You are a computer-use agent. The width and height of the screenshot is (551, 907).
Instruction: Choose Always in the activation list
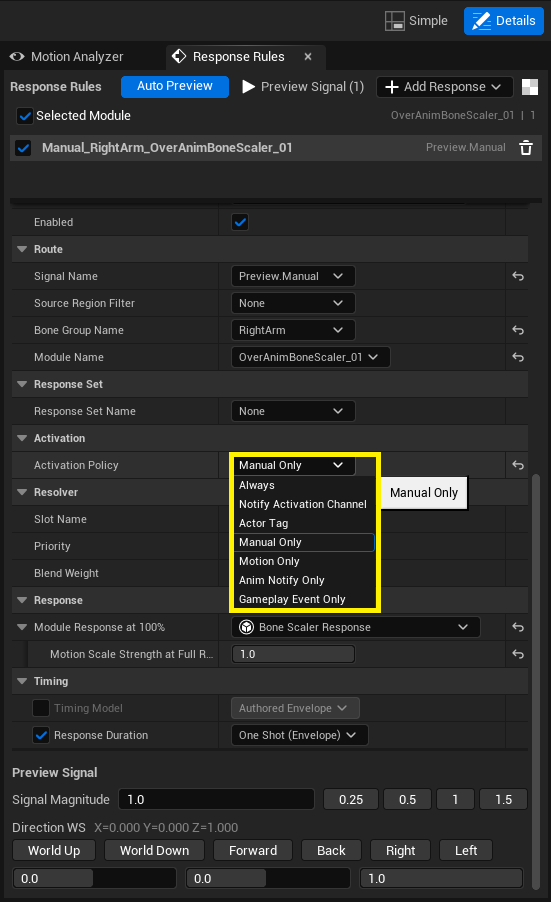tap(304, 485)
